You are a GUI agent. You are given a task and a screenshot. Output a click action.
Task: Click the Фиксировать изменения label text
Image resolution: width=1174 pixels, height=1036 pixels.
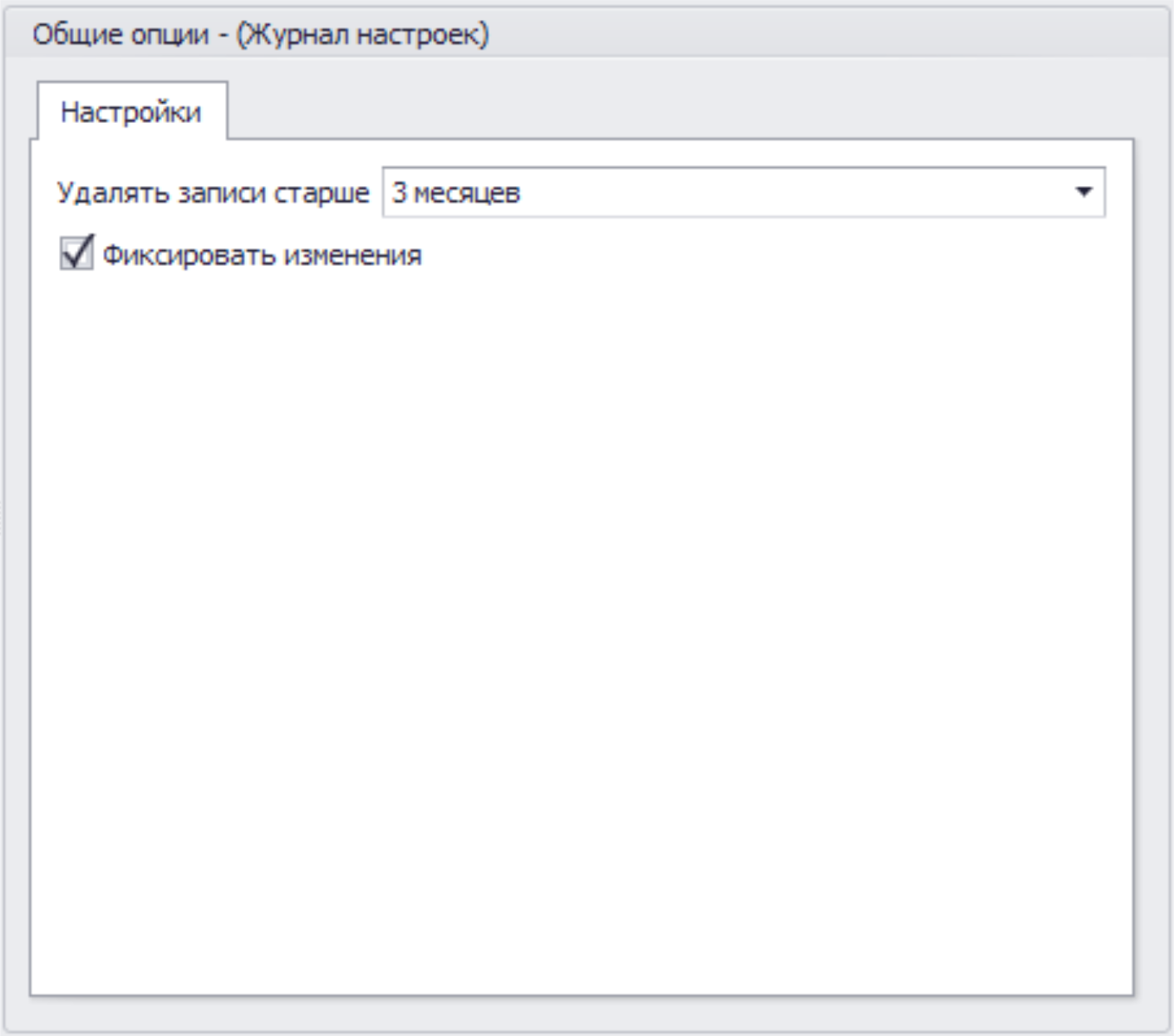tap(262, 255)
